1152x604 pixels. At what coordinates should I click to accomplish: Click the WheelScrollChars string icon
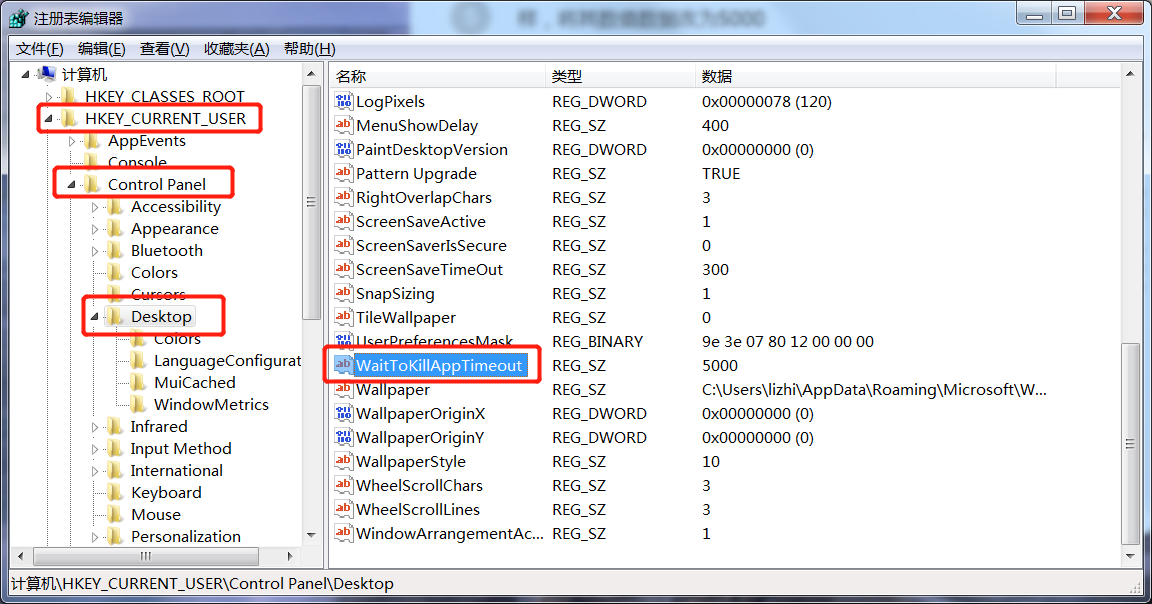click(343, 486)
